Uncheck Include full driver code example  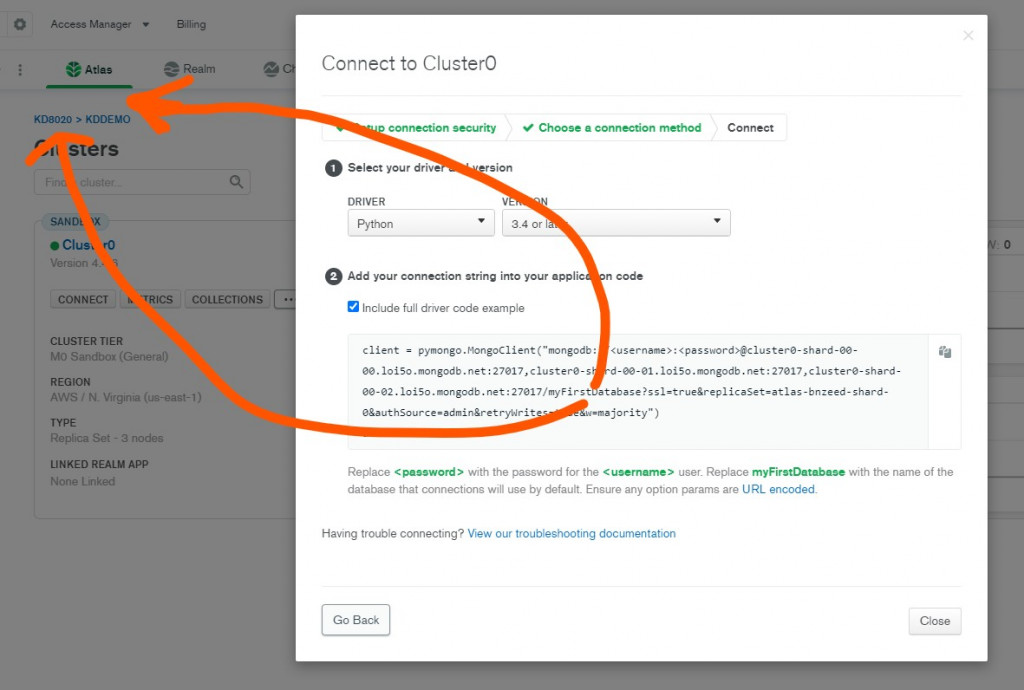pyautogui.click(x=353, y=307)
